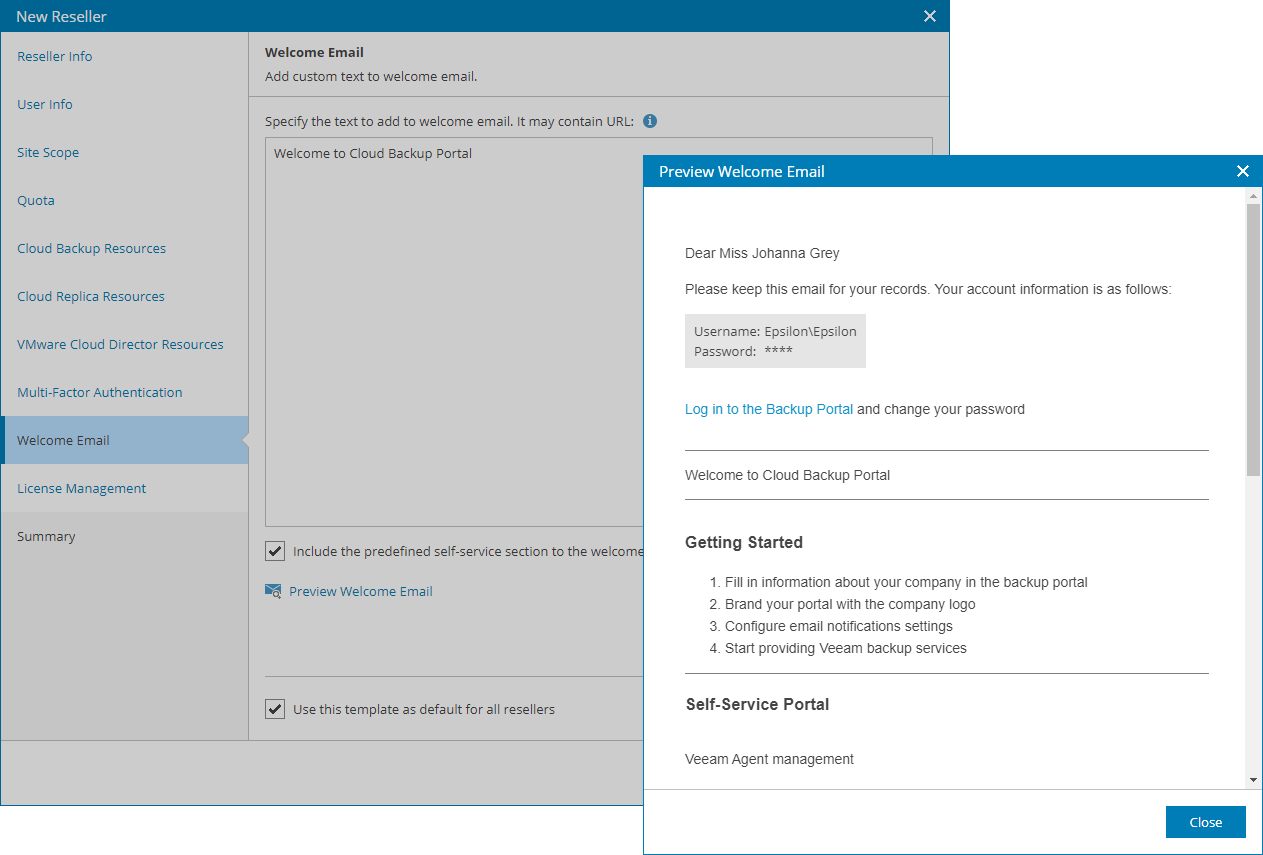Toggle include predefined self-service section checkbox

(x=275, y=551)
